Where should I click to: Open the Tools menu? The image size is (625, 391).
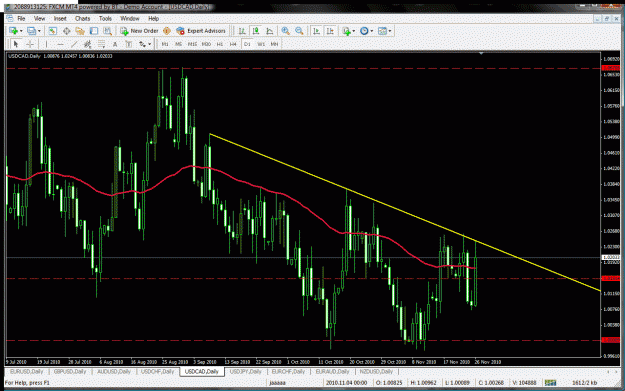[x=105, y=18]
